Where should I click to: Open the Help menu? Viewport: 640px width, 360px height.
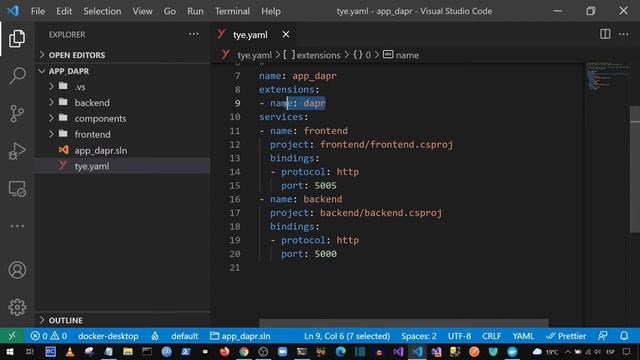point(271,11)
